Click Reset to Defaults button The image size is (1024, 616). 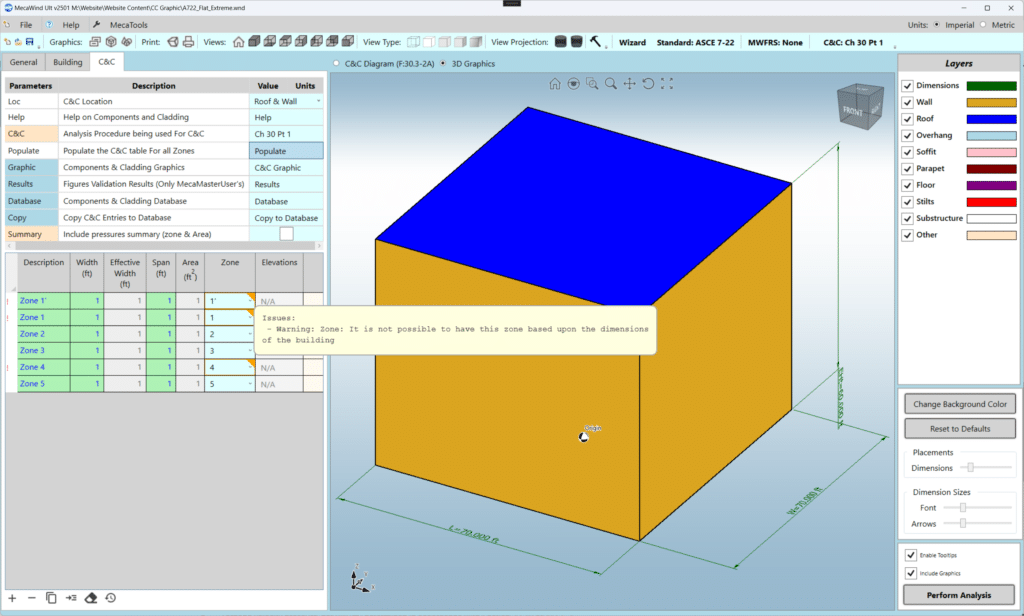coord(960,429)
